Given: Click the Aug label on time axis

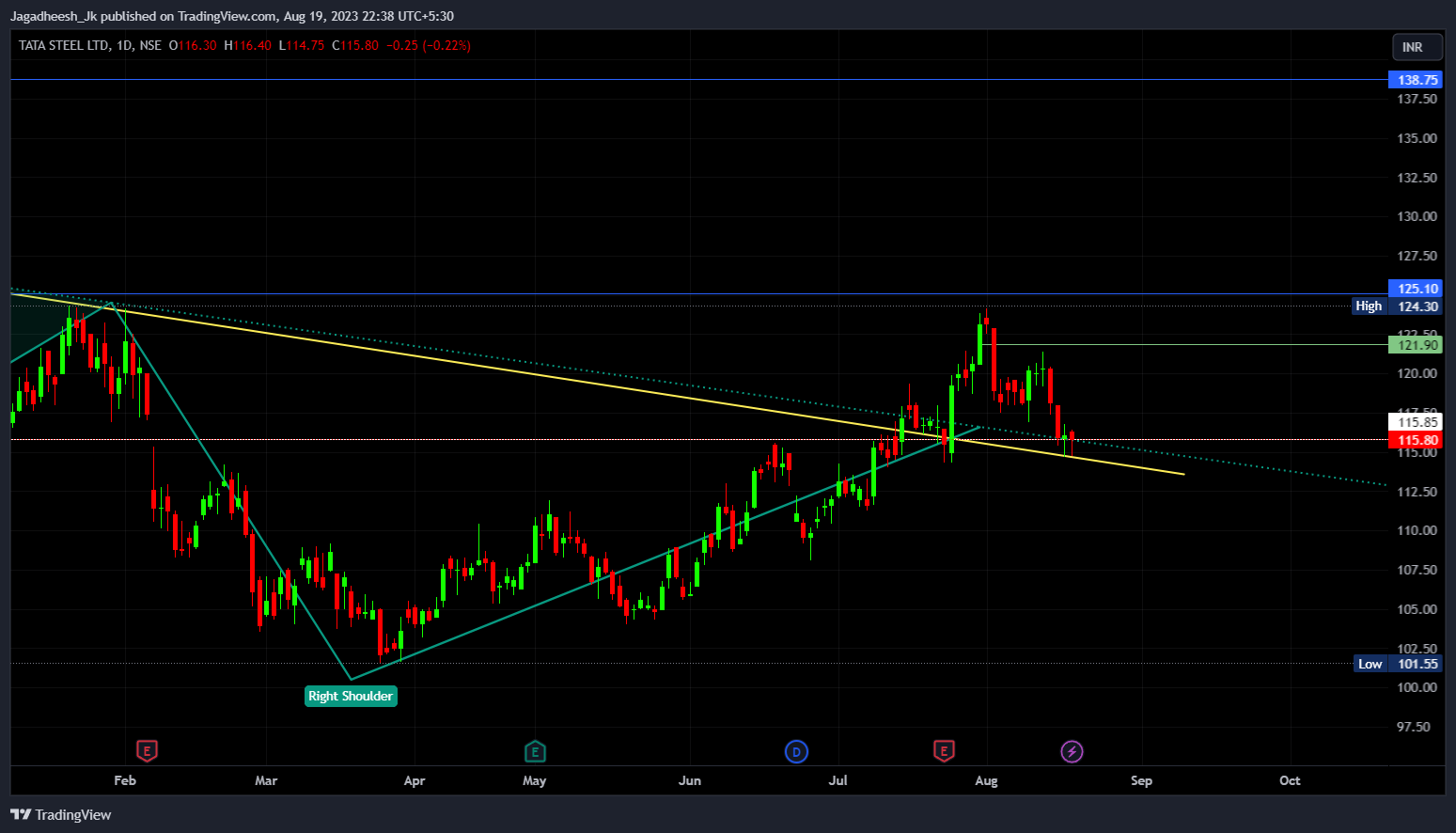Looking at the screenshot, I should [x=986, y=780].
